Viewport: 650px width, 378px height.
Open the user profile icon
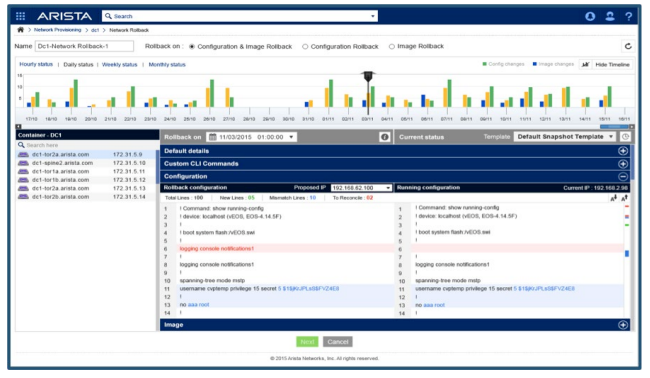[x=609, y=16]
